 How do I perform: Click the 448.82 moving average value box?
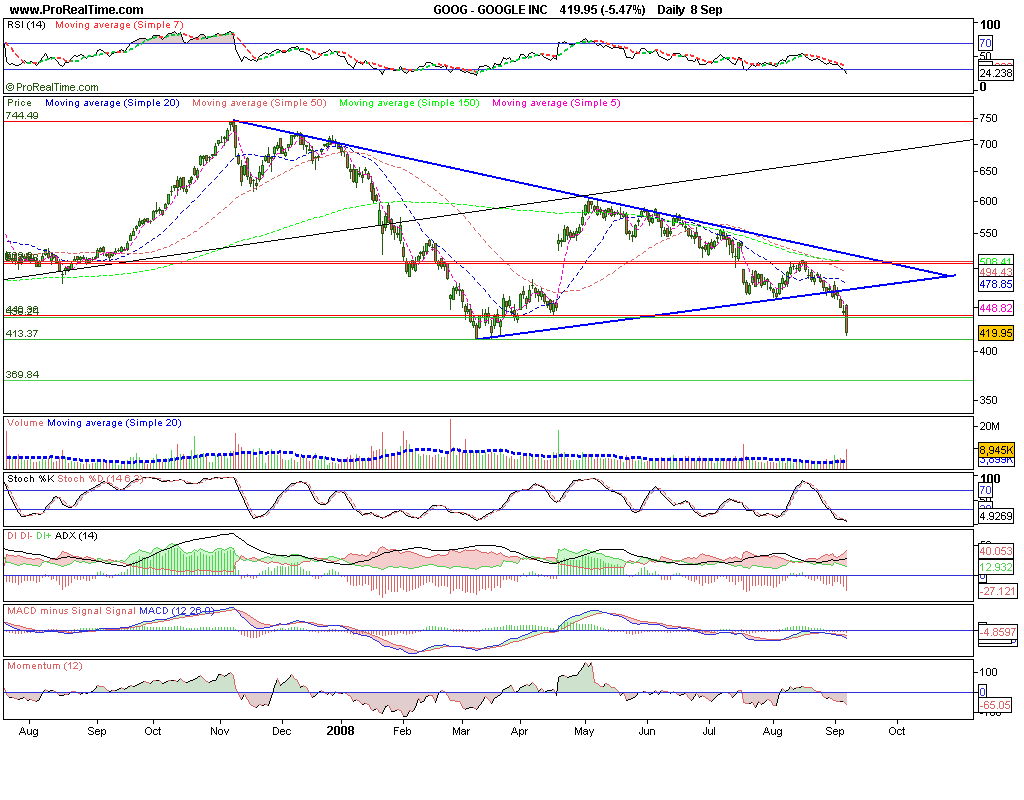pos(995,308)
